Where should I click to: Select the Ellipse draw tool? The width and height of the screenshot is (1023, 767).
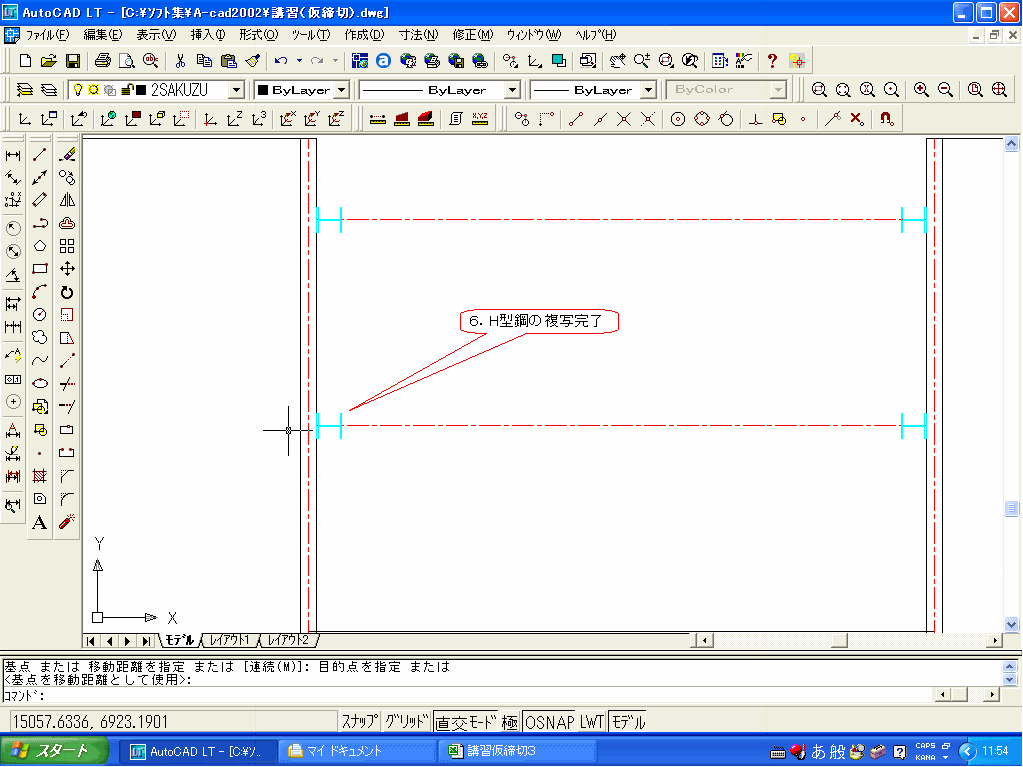(x=40, y=384)
